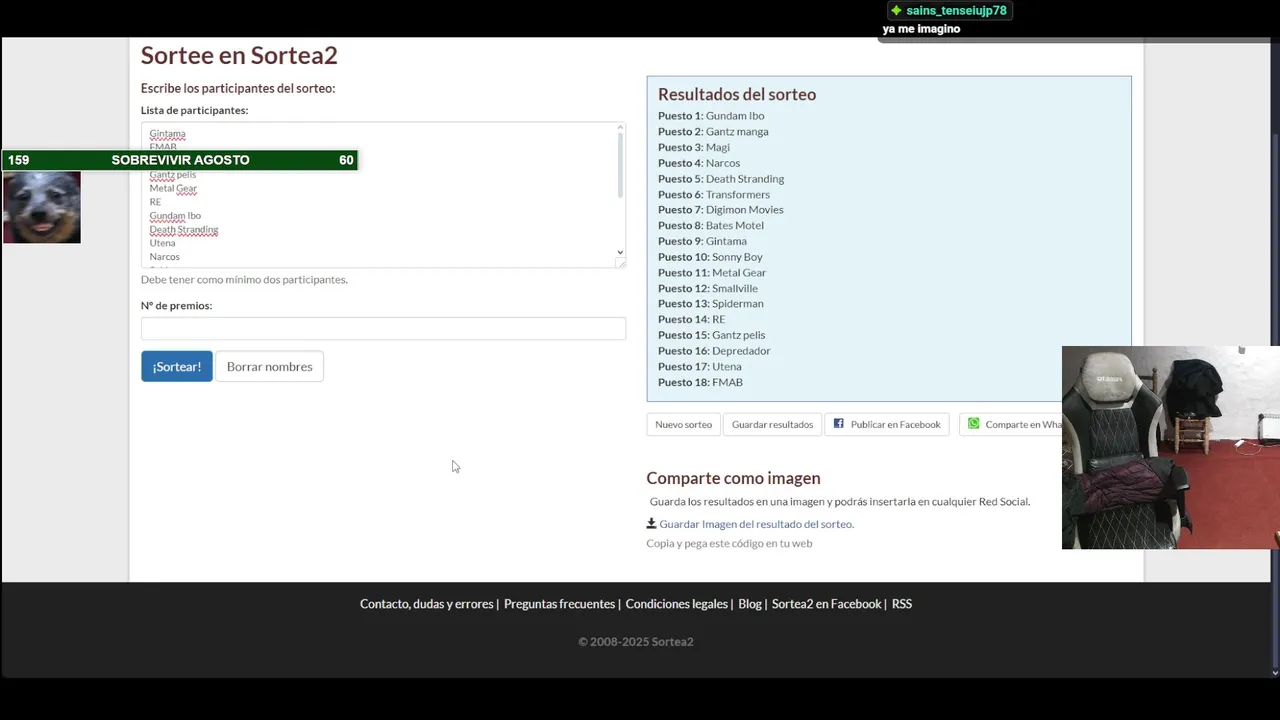This screenshot has width=1280, height=720.
Task: Click the ¡Sortear! button
Action: click(x=176, y=366)
